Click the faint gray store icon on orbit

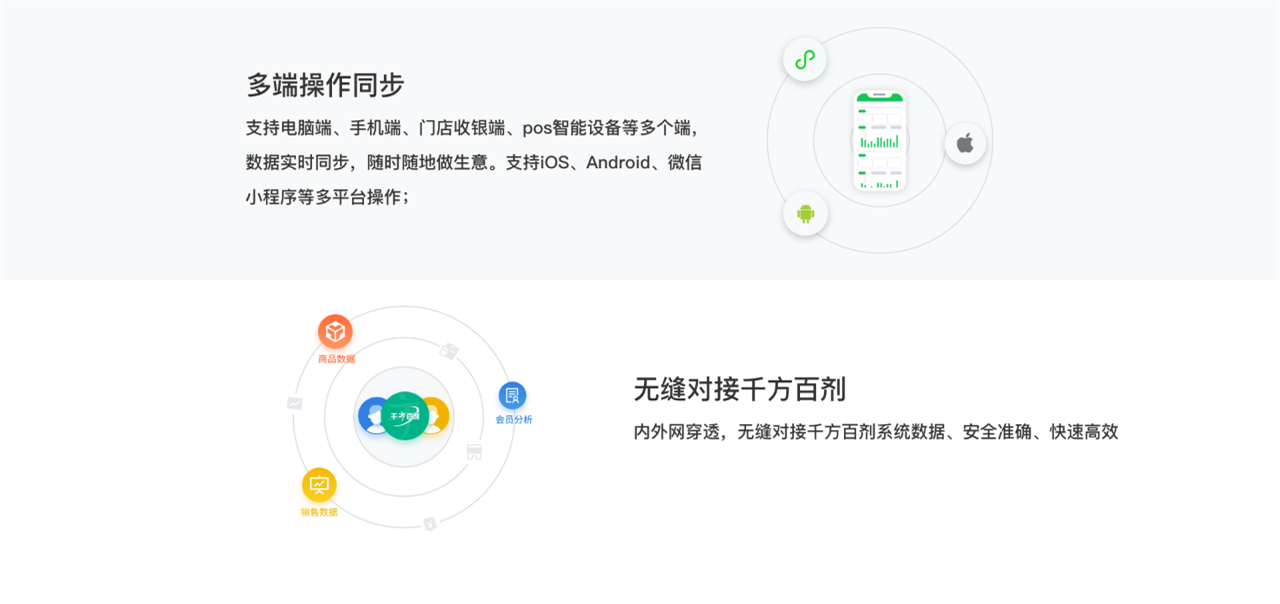[474, 452]
